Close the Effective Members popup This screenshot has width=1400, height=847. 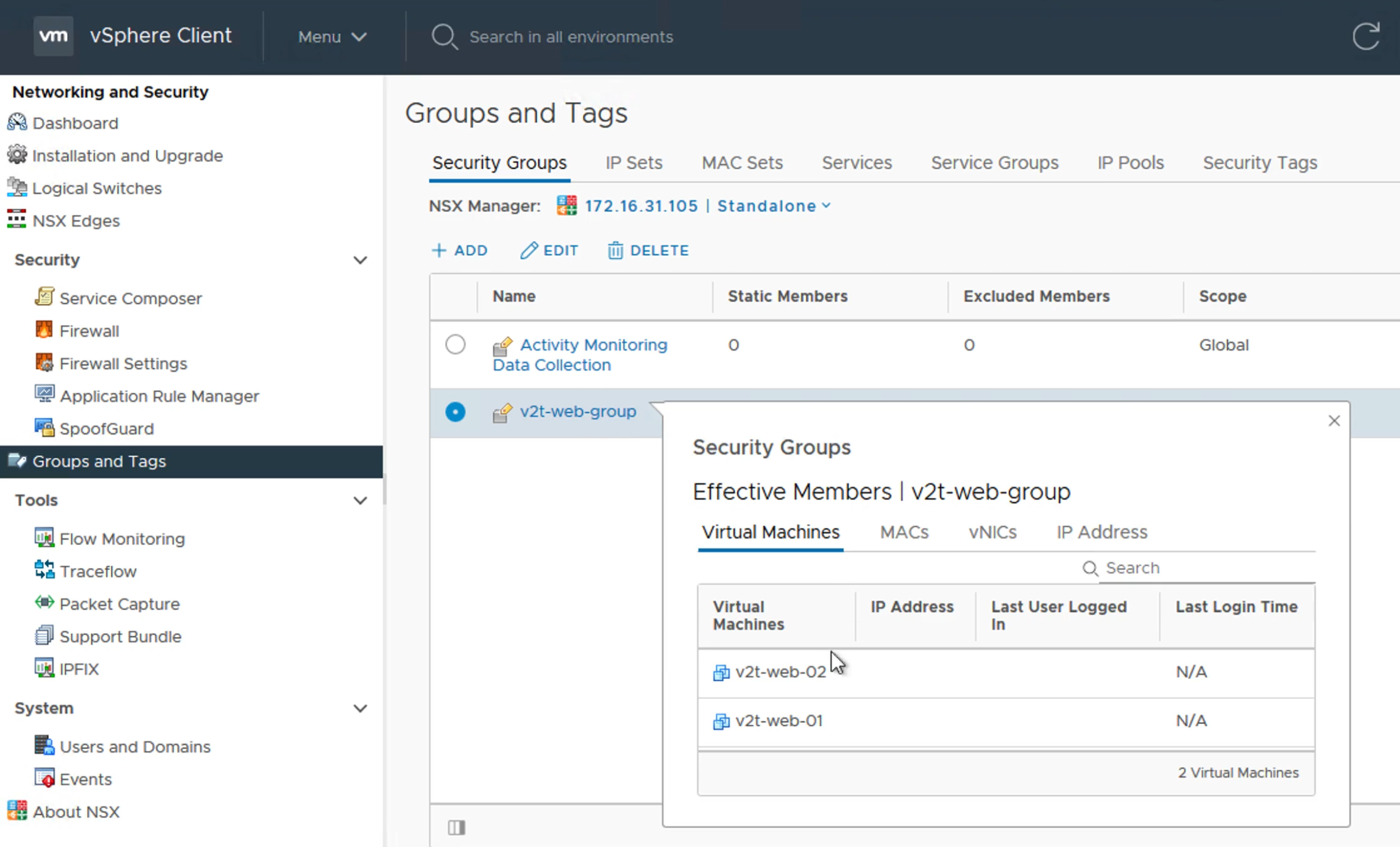[x=1334, y=420]
